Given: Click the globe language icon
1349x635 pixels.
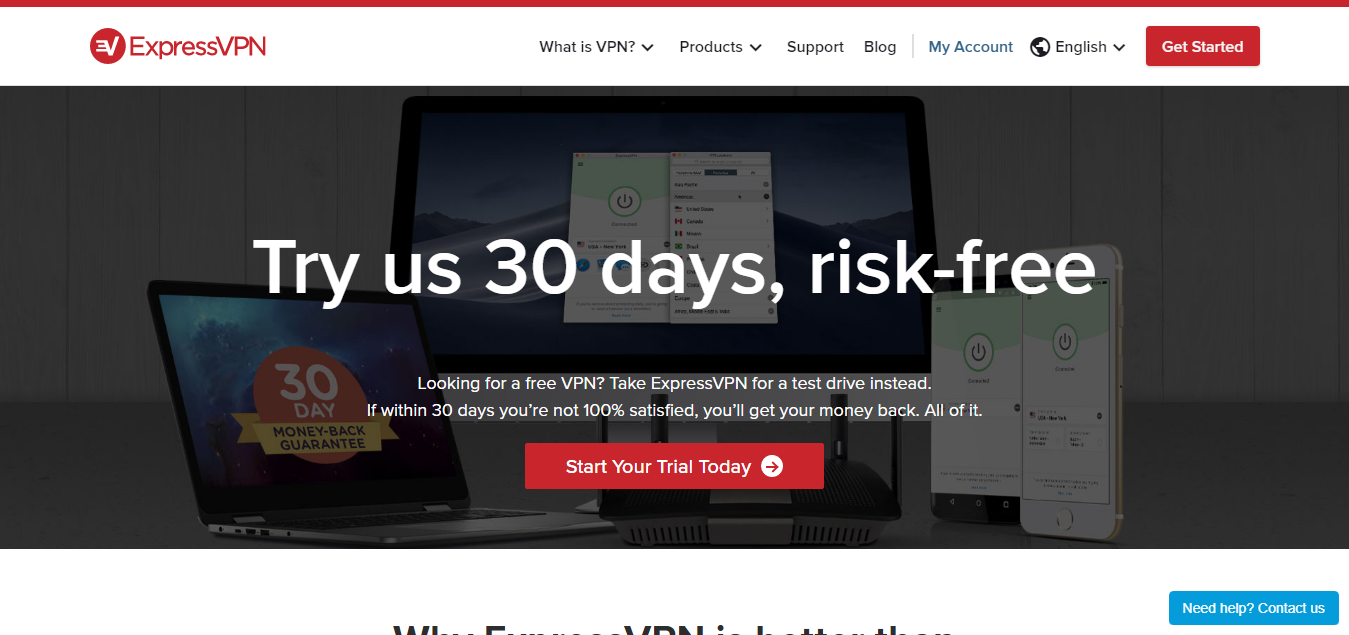Looking at the screenshot, I should (x=1040, y=47).
